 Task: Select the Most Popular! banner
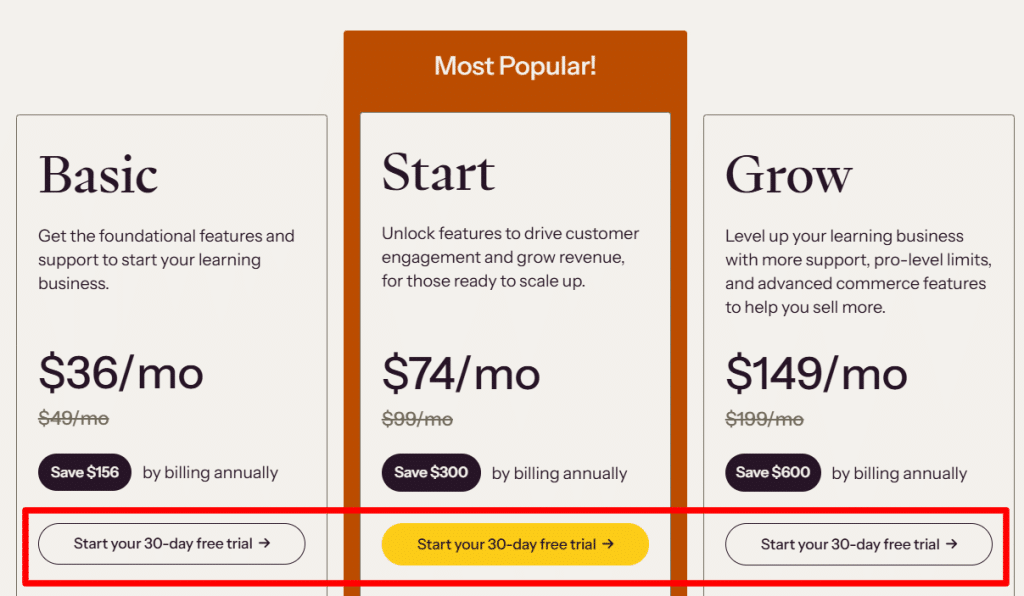[x=514, y=66]
